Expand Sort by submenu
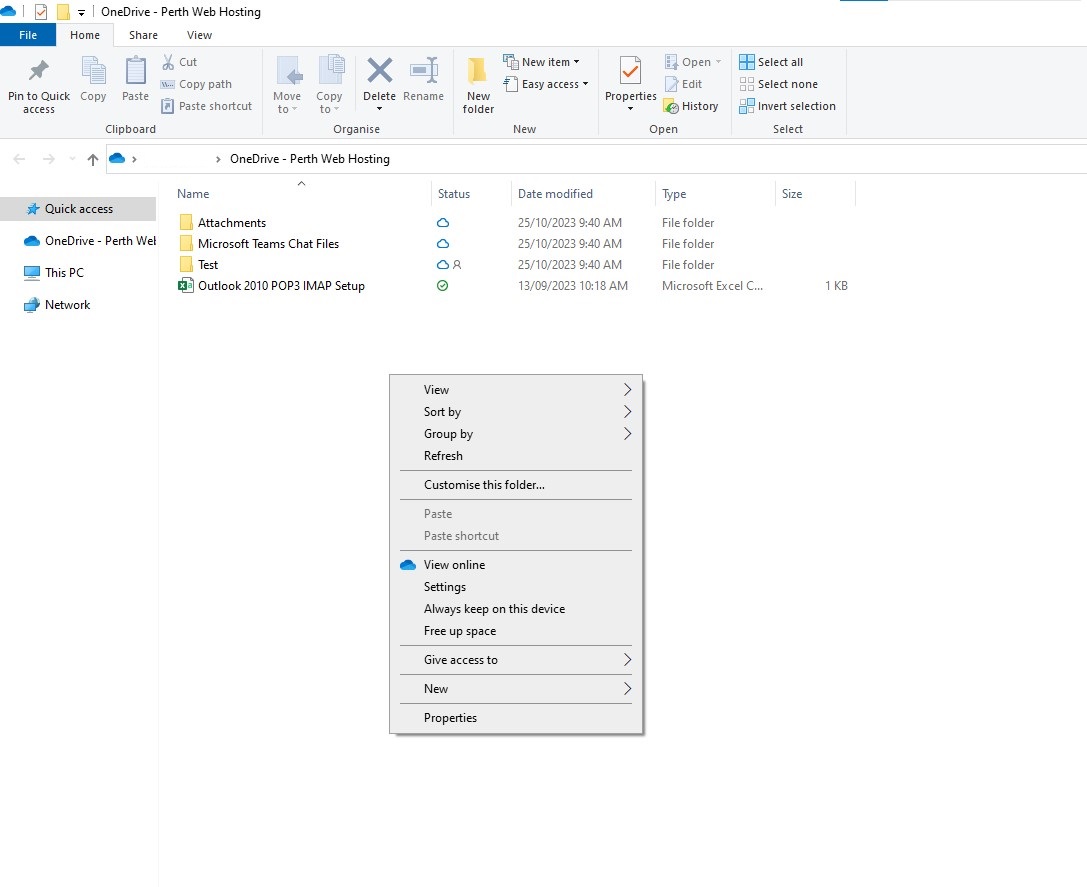The image size is (1087, 887). point(627,412)
